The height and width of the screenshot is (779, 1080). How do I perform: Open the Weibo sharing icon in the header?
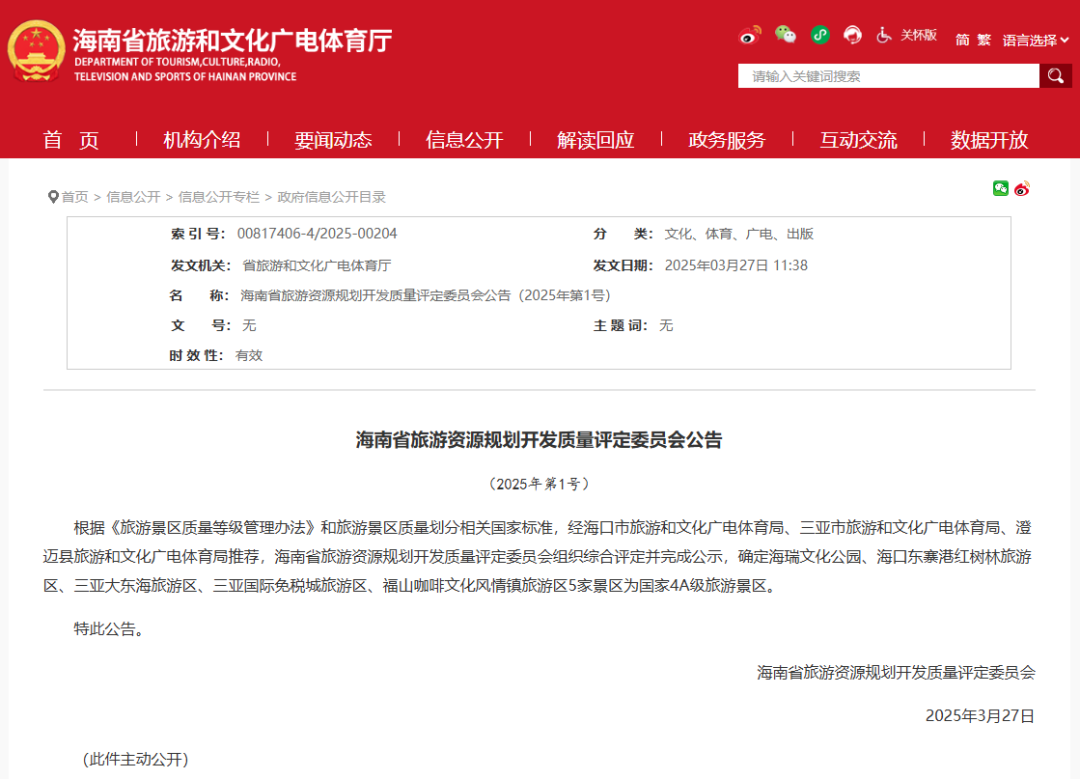pyautogui.click(x=748, y=34)
